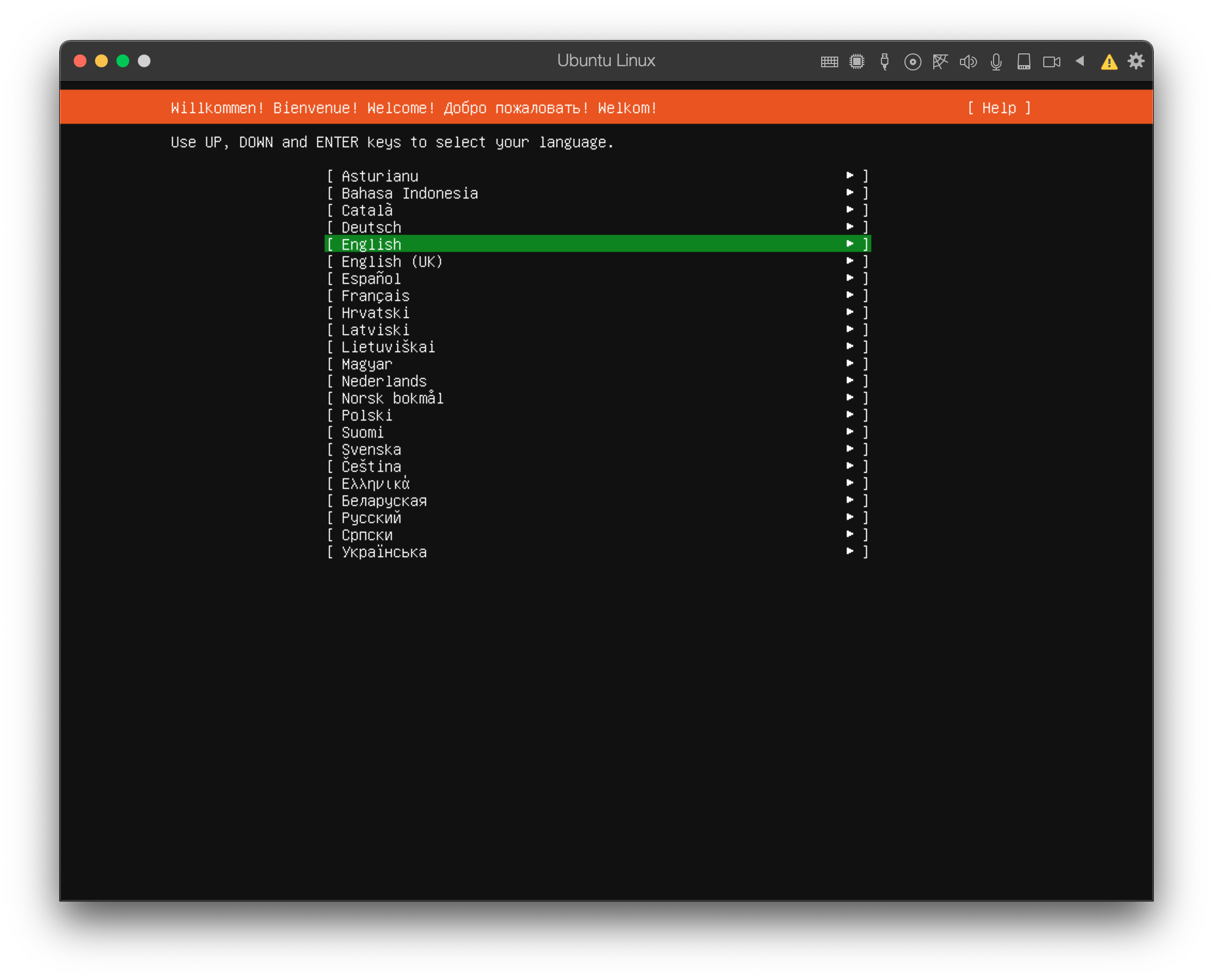Open the CPU chip status icon
This screenshot has width=1213, height=980.
[857, 61]
